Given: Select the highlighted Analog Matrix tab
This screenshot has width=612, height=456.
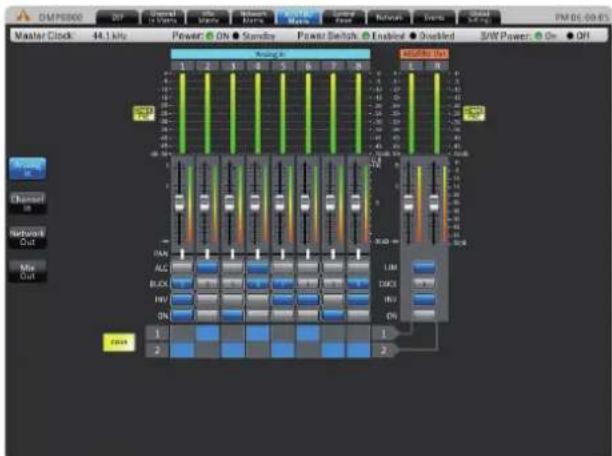Looking at the screenshot, I should (299, 17).
